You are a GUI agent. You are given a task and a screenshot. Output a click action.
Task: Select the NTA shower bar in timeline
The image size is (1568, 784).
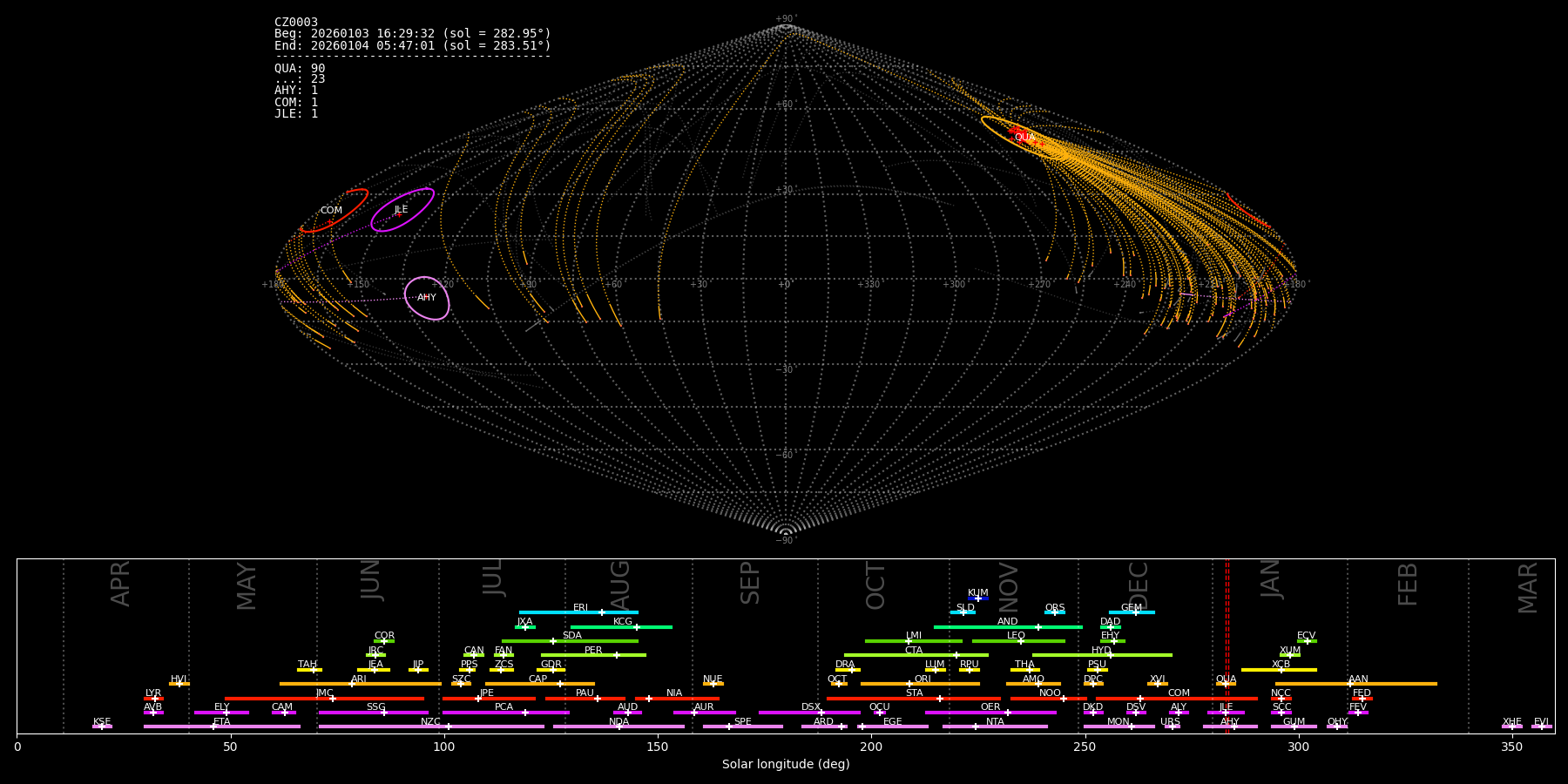pyautogui.click(x=995, y=727)
